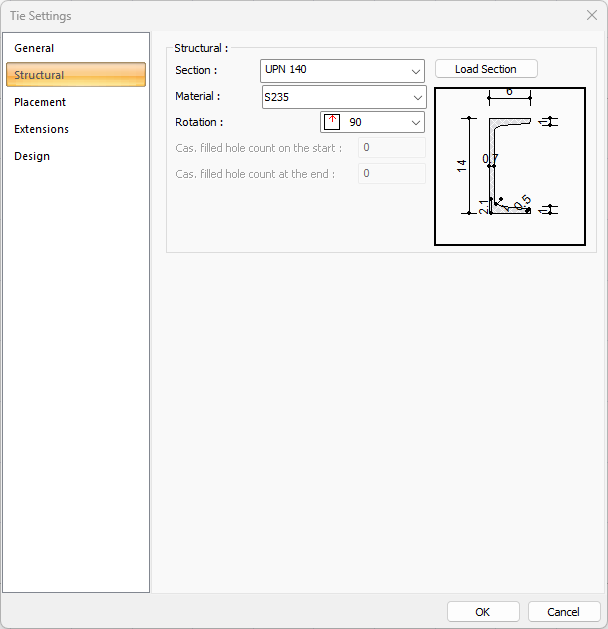Close the Tie Settings dialog window
Screen dimensions: 608x629
pyautogui.click(x=590, y=15)
